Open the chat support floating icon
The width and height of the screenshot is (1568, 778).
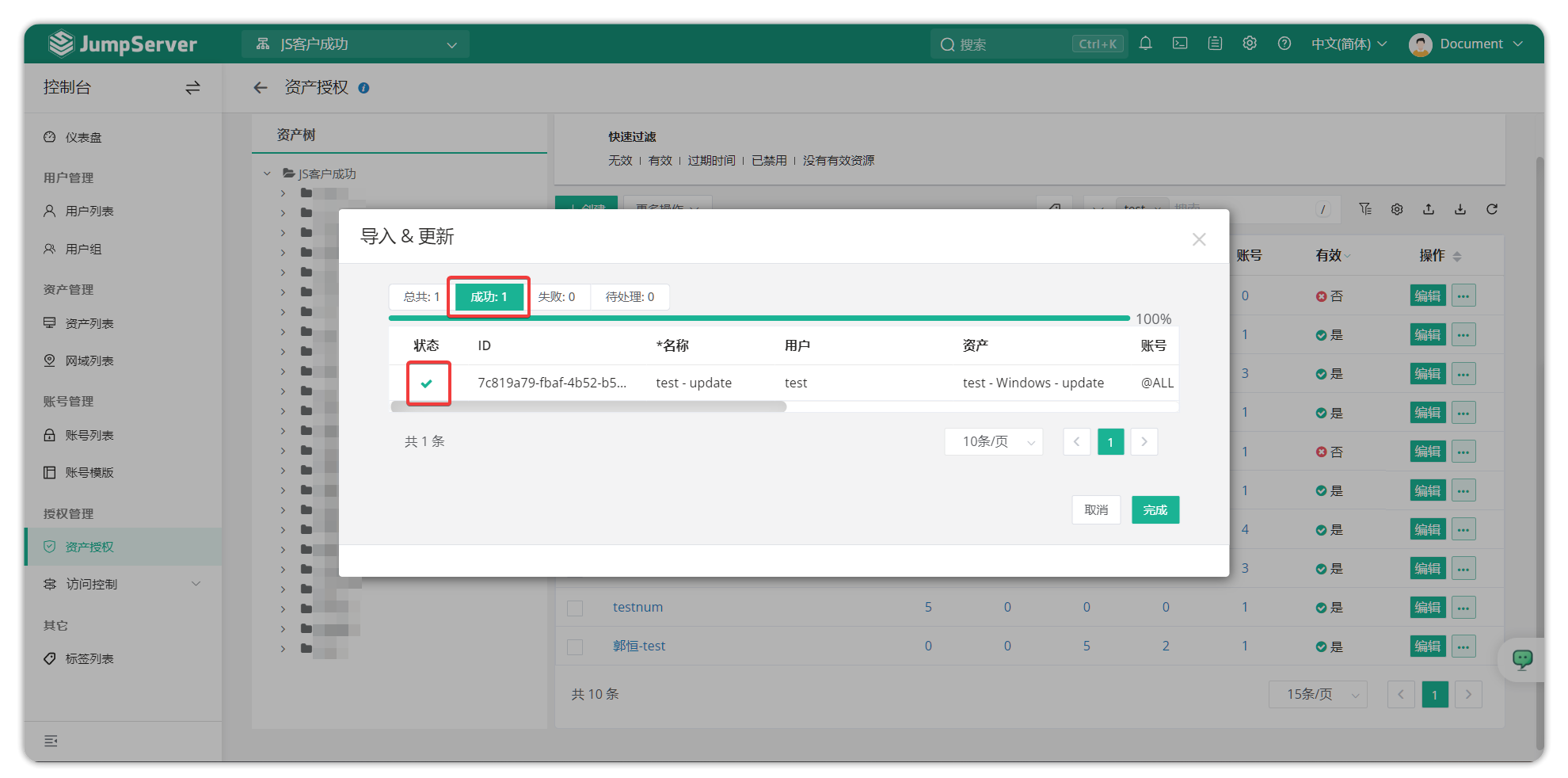(1522, 659)
